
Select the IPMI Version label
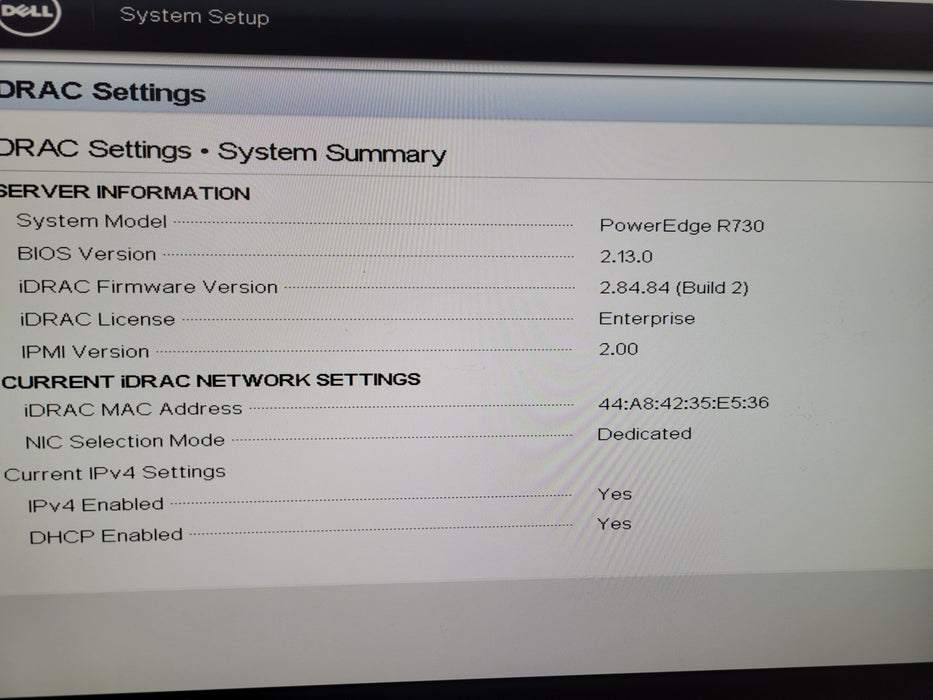[x=85, y=352]
